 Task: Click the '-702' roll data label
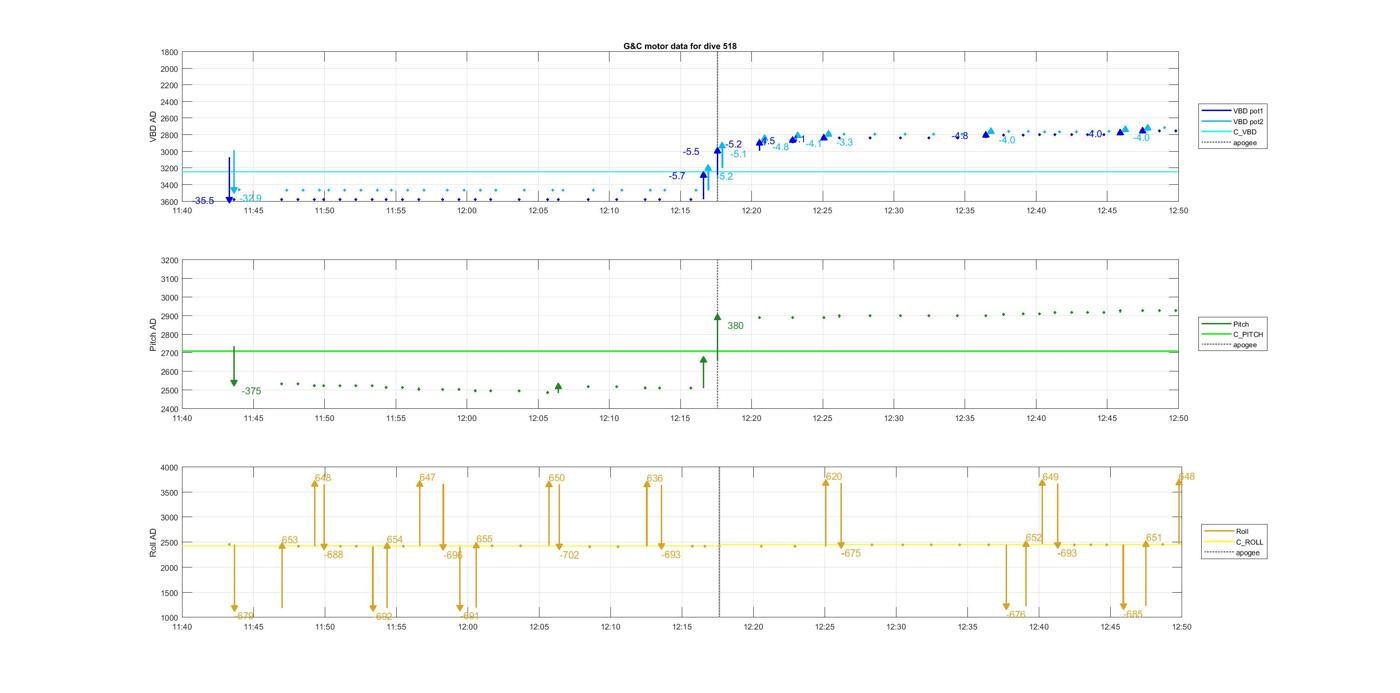coord(569,555)
